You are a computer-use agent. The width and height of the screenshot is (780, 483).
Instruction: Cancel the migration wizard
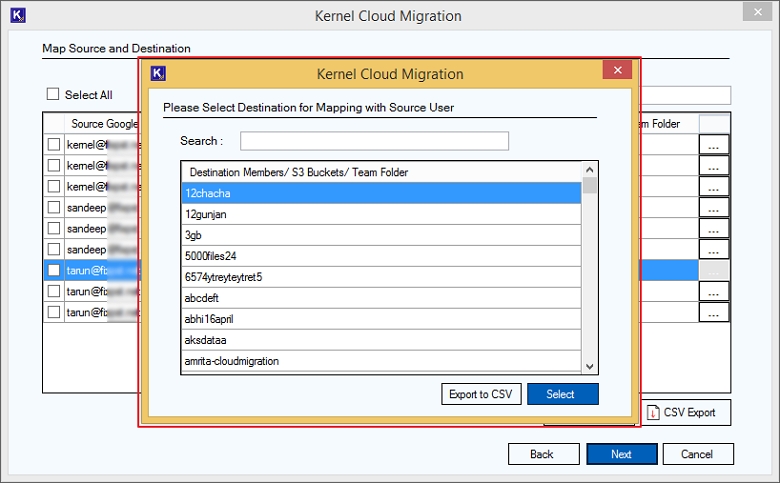(698, 454)
